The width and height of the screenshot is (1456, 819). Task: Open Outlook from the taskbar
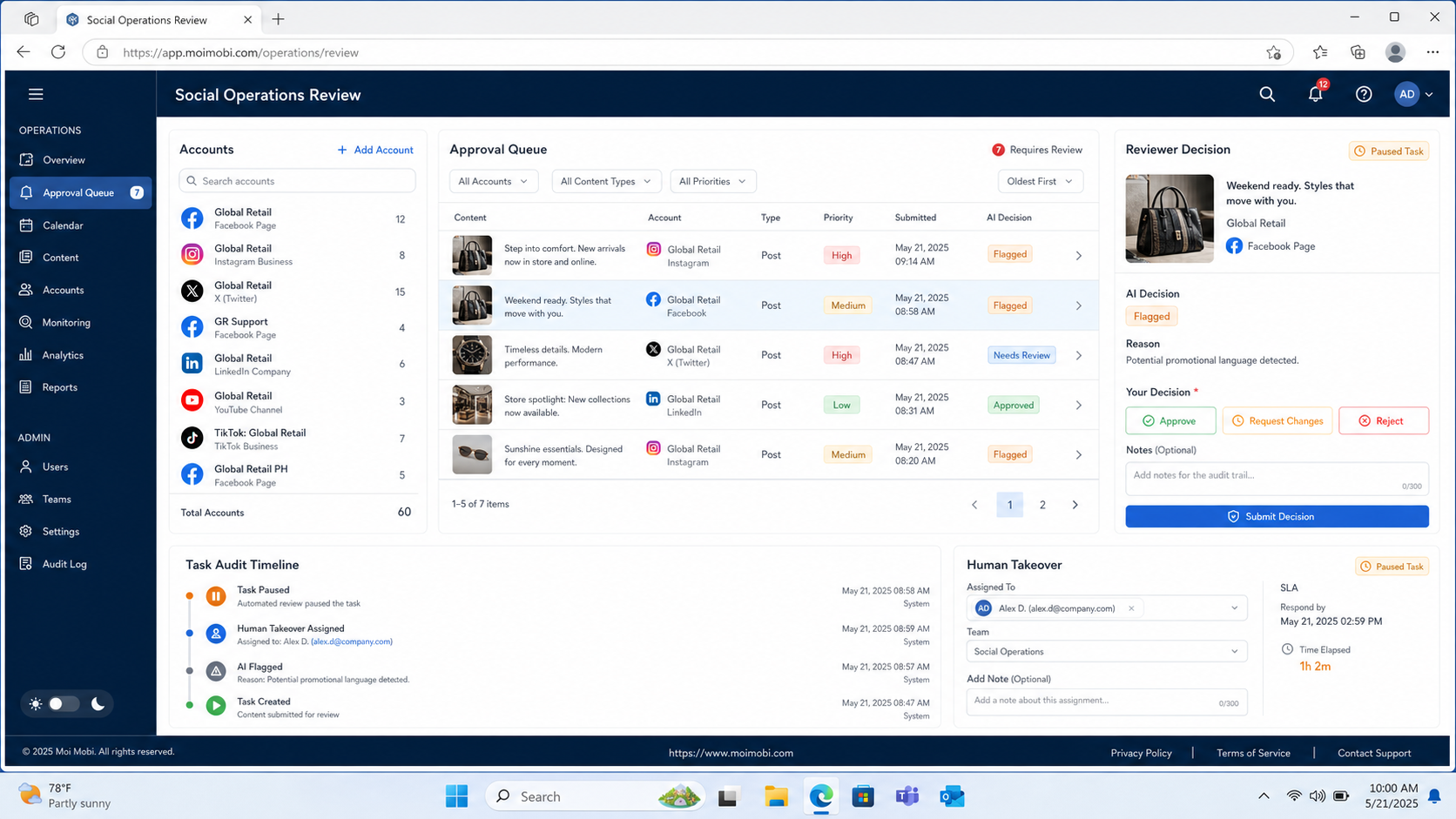pos(952,796)
